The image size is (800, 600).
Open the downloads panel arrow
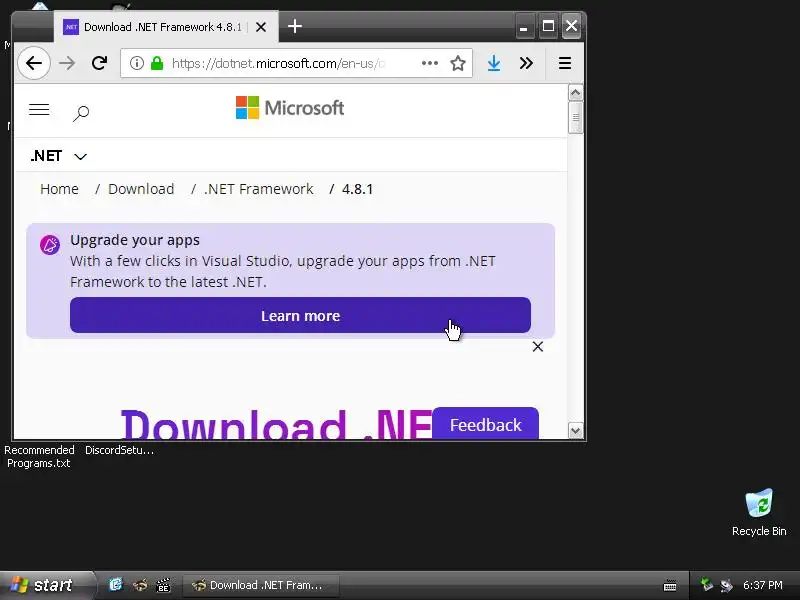coord(493,63)
